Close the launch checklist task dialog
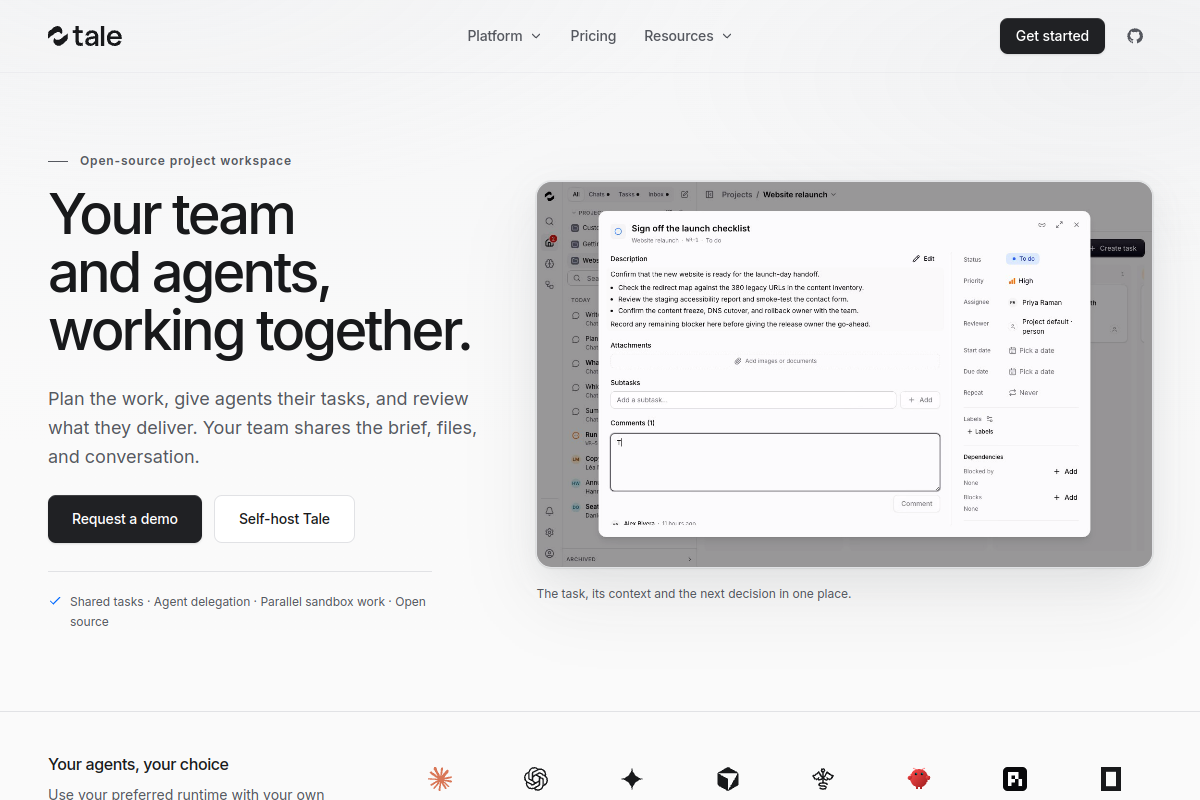The width and height of the screenshot is (1200, 800). [x=1076, y=225]
